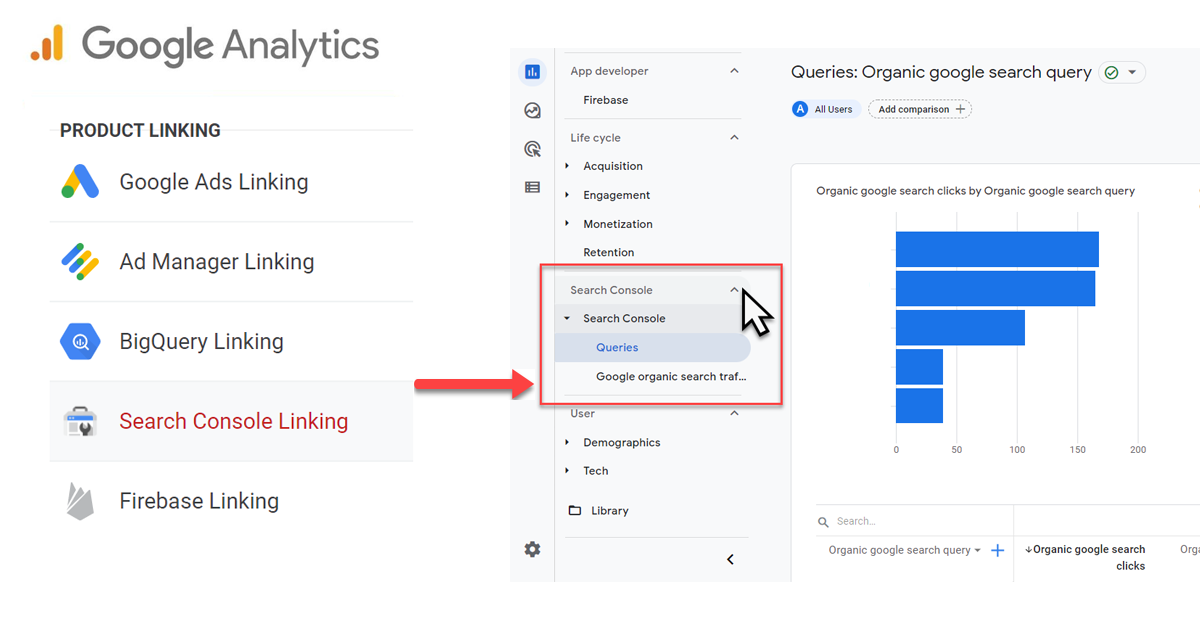Viewport: 1200px width, 628px height.
Task: Select Search Console Linking option
Action: coord(233,421)
